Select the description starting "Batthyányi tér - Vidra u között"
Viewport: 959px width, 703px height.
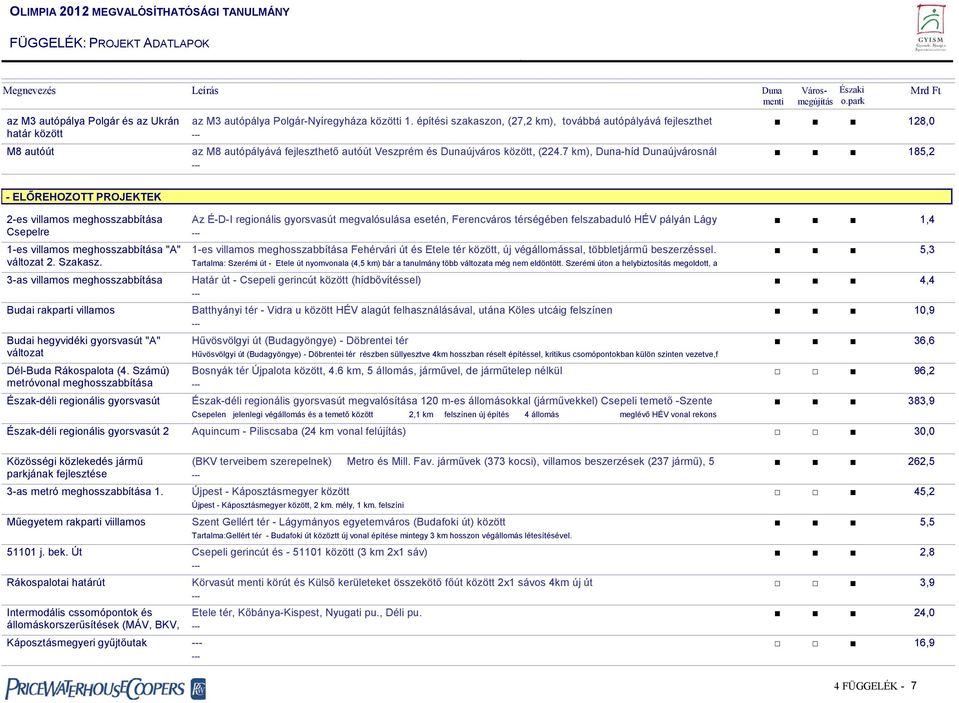(x=402, y=310)
